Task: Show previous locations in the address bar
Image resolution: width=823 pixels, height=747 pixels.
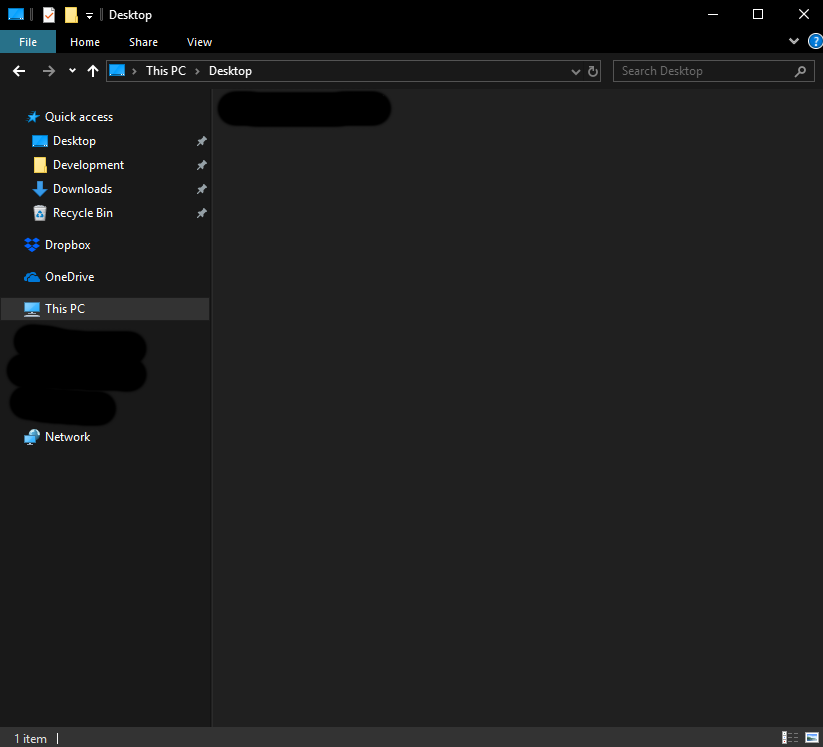Action: tap(575, 72)
